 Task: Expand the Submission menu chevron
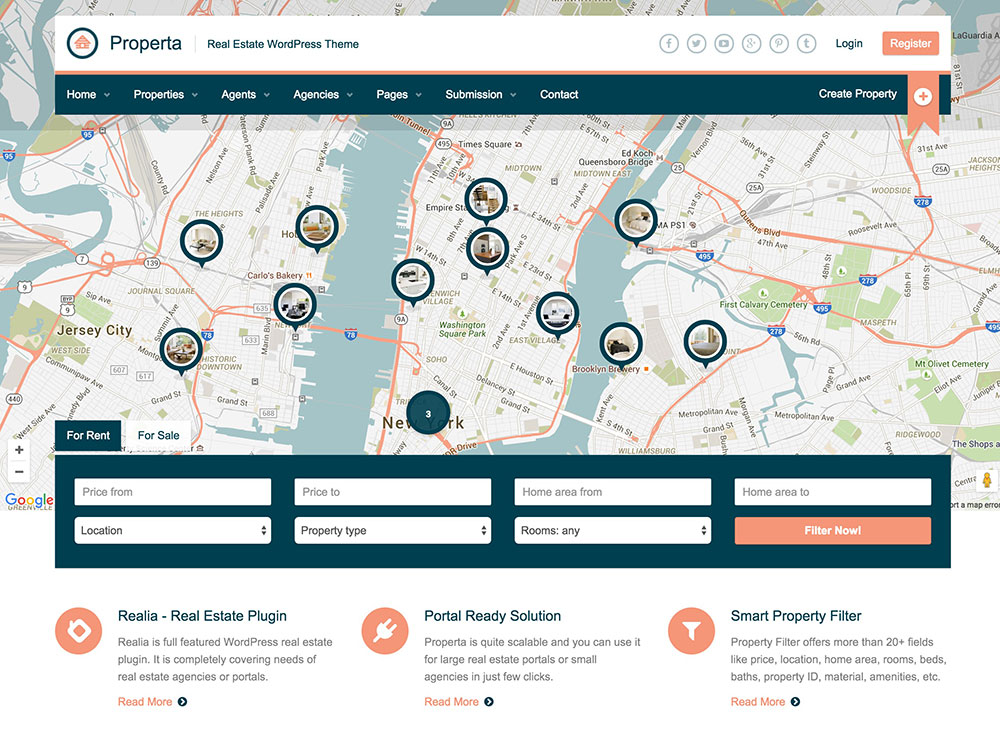point(513,95)
